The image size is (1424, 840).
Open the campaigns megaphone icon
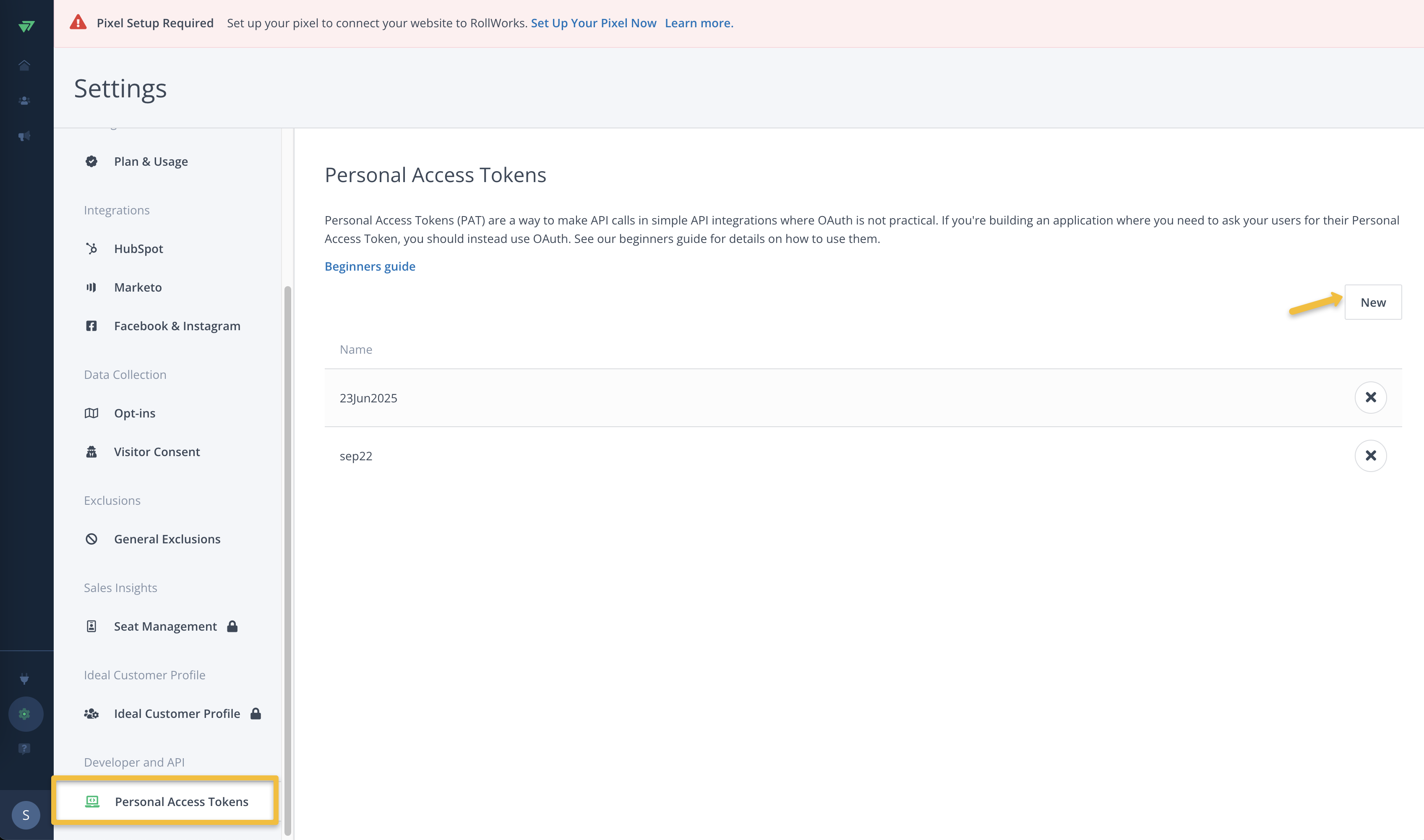[24, 136]
